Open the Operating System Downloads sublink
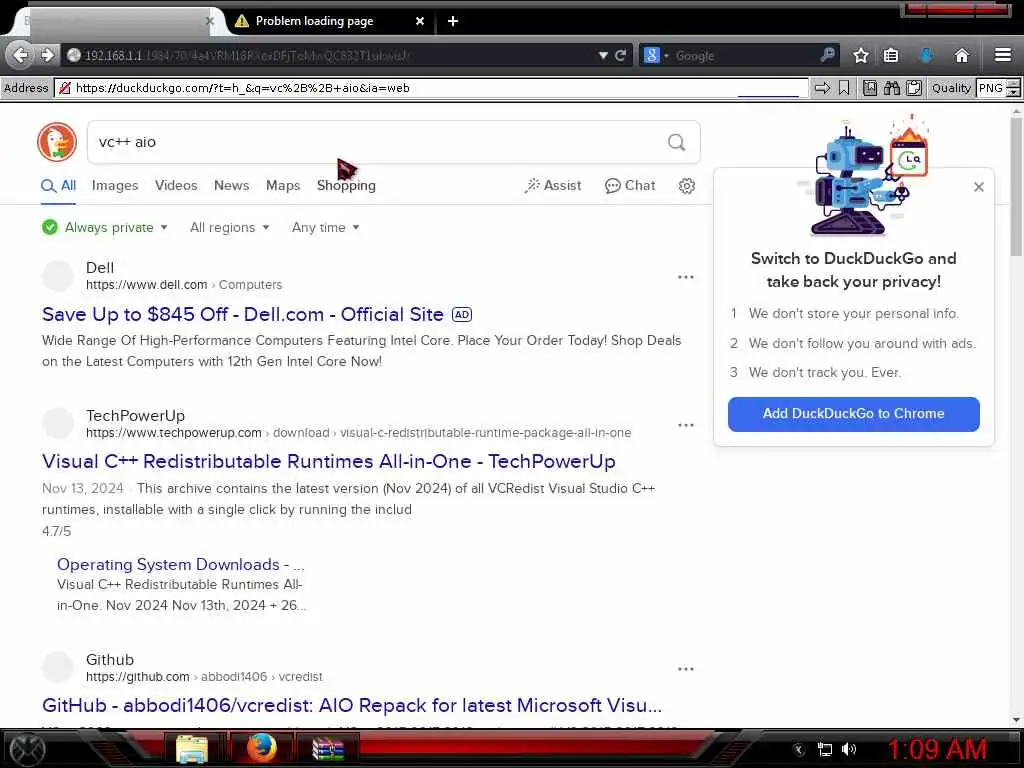Viewport: 1024px width, 768px height. (x=180, y=564)
